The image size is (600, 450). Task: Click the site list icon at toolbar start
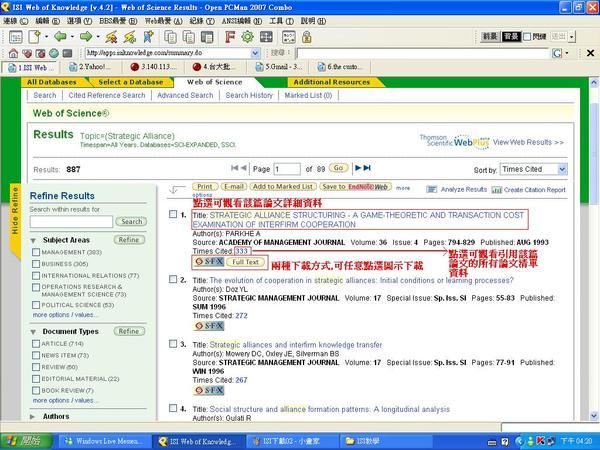(x=15, y=37)
